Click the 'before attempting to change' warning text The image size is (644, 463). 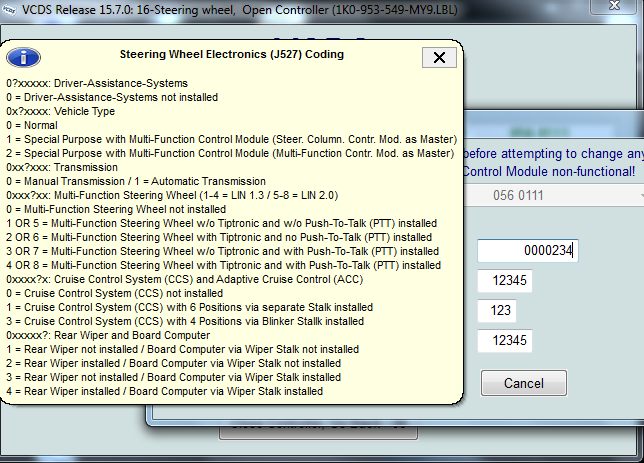tap(553, 153)
